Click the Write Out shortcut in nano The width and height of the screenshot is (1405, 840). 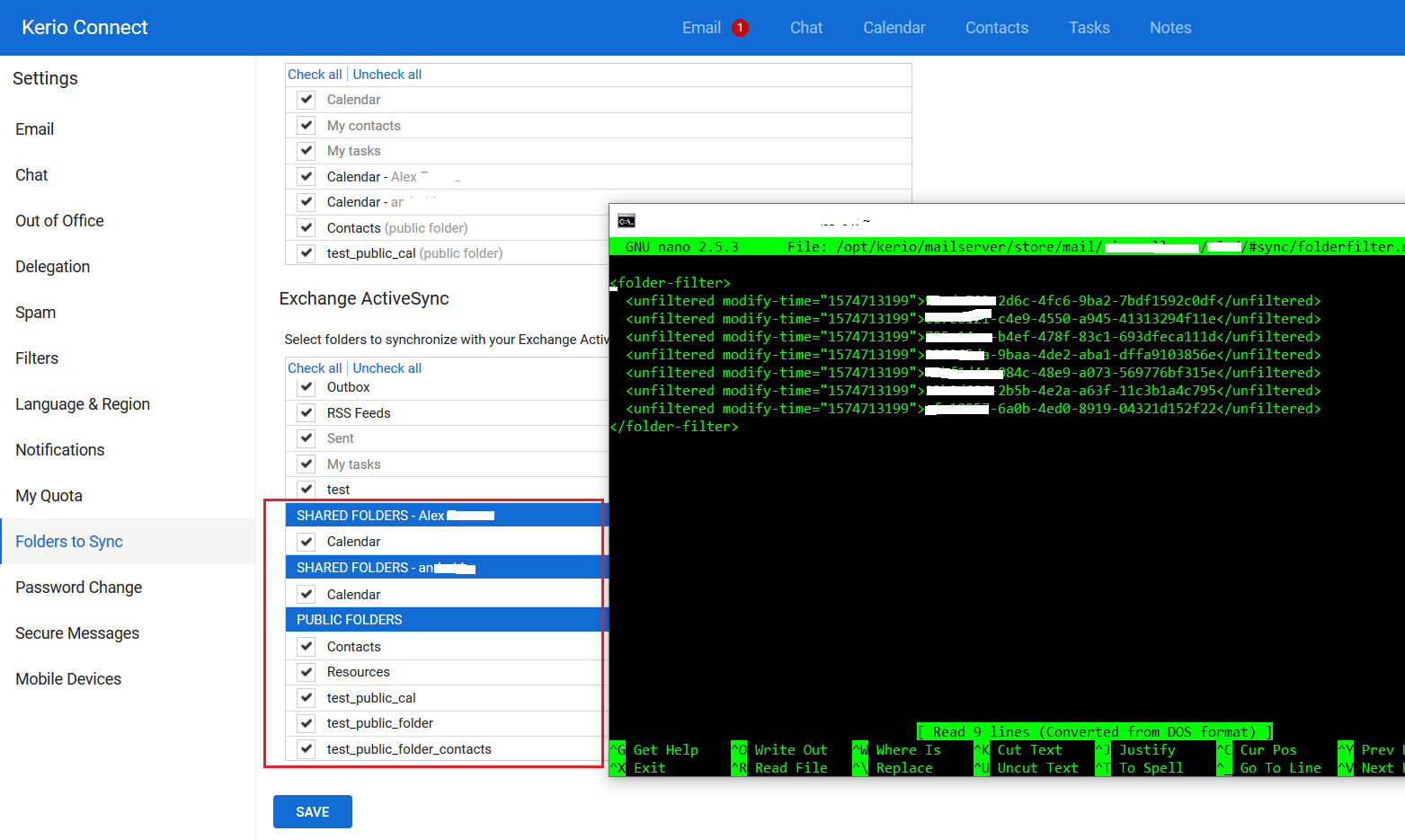click(x=779, y=750)
